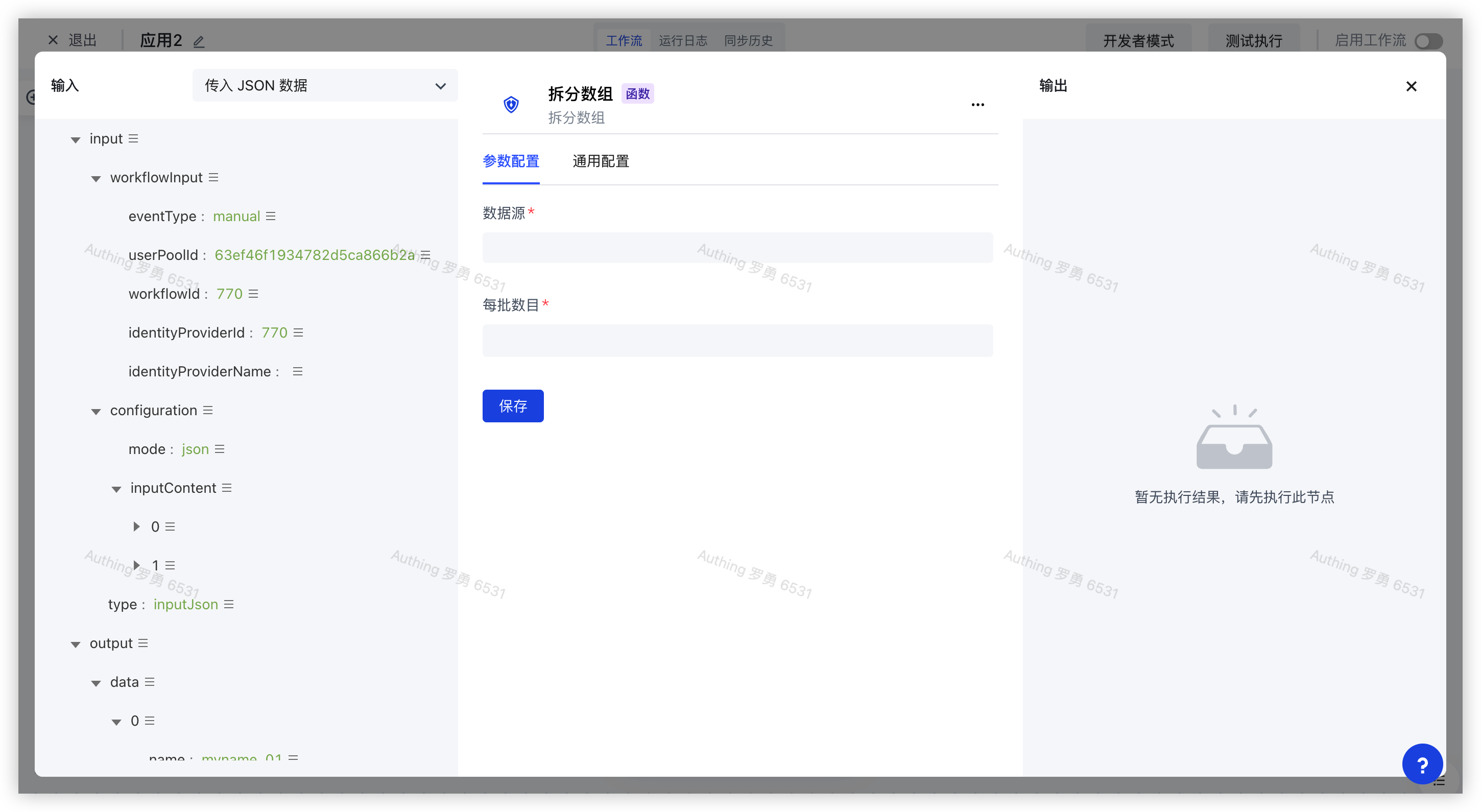
Task: Click the drag handle icon next to eventType
Action: [x=271, y=216]
